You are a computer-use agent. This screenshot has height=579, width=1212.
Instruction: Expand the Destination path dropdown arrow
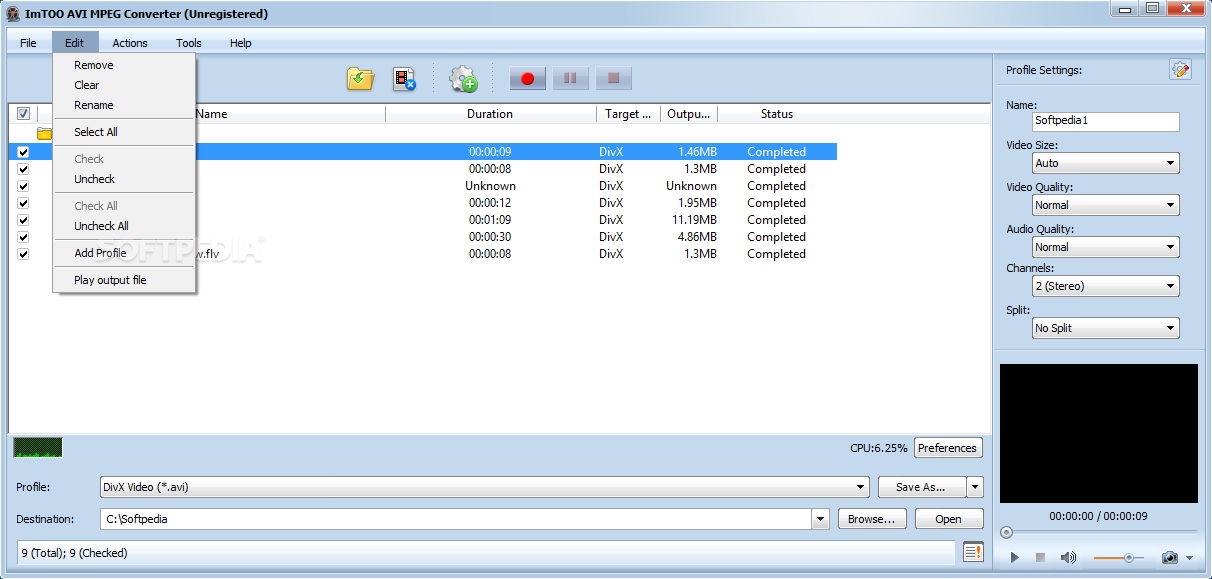pos(821,519)
